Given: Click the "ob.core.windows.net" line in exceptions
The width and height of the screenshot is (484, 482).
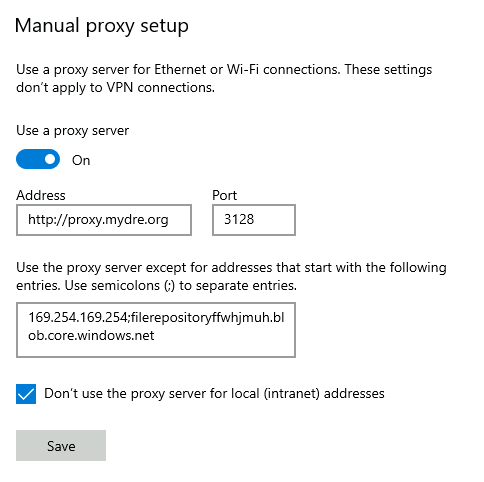Looking at the screenshot, I should coord(91,335).
